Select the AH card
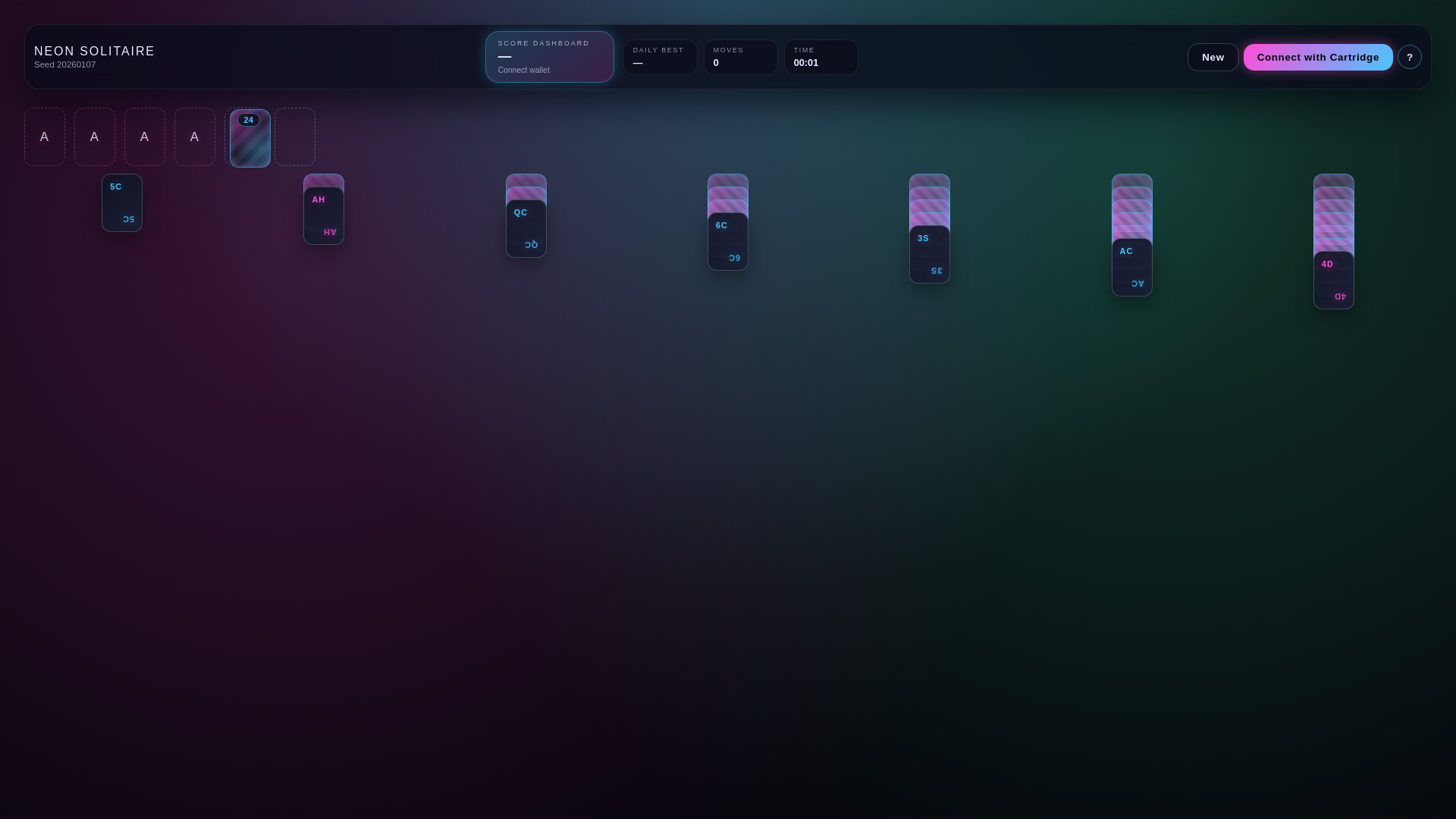Viewport: 1456px width, 819px height. tap(324, 215)
